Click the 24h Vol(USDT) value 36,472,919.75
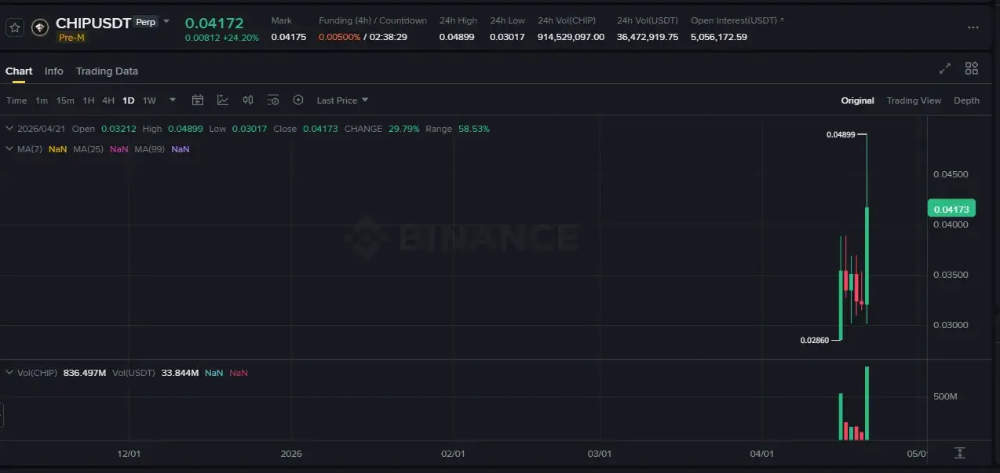Viewport: 1000px width, 473px height. 647,37
